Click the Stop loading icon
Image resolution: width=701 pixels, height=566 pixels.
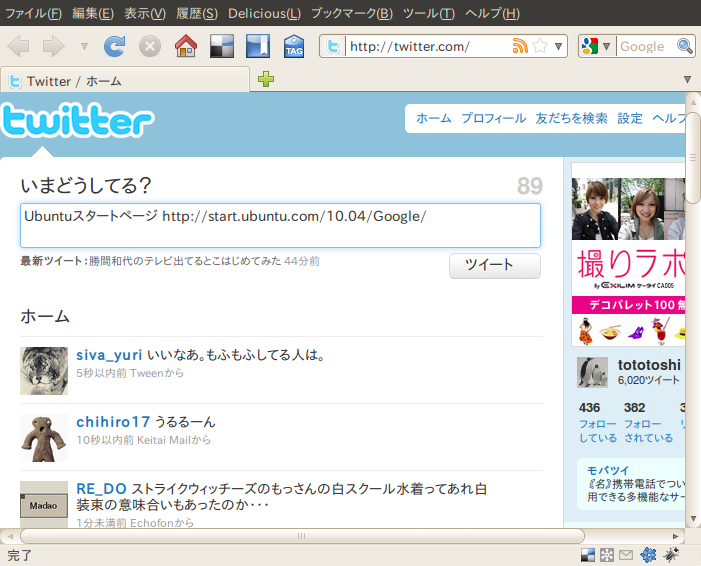(150, 46)
